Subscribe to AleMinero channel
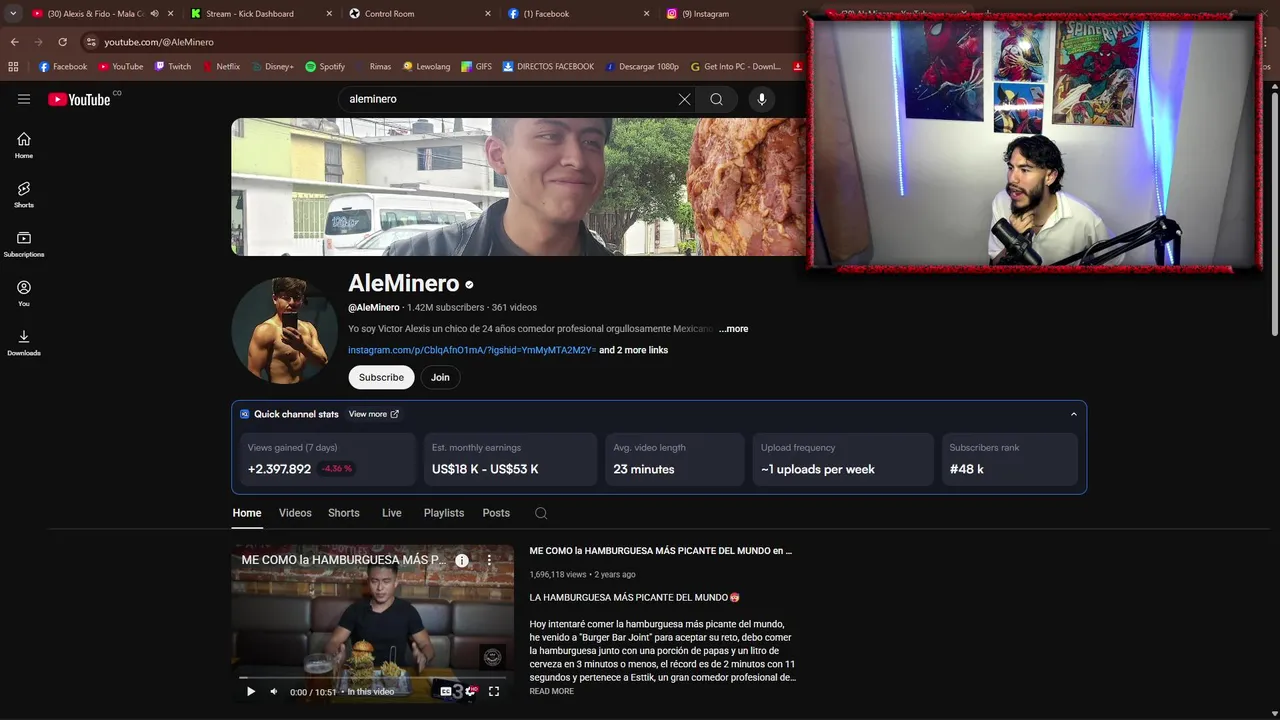This screenshot has width=1280, height=720. 381,377
